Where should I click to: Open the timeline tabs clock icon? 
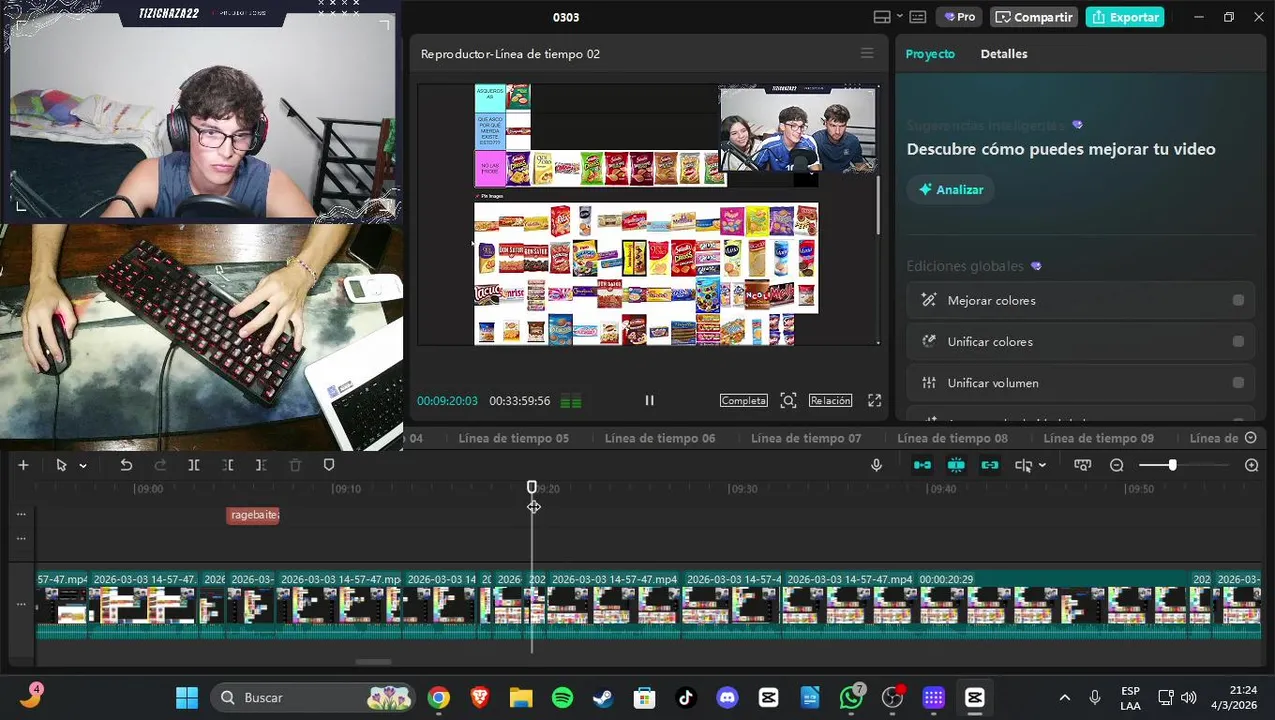click(x=1250, y=438)
